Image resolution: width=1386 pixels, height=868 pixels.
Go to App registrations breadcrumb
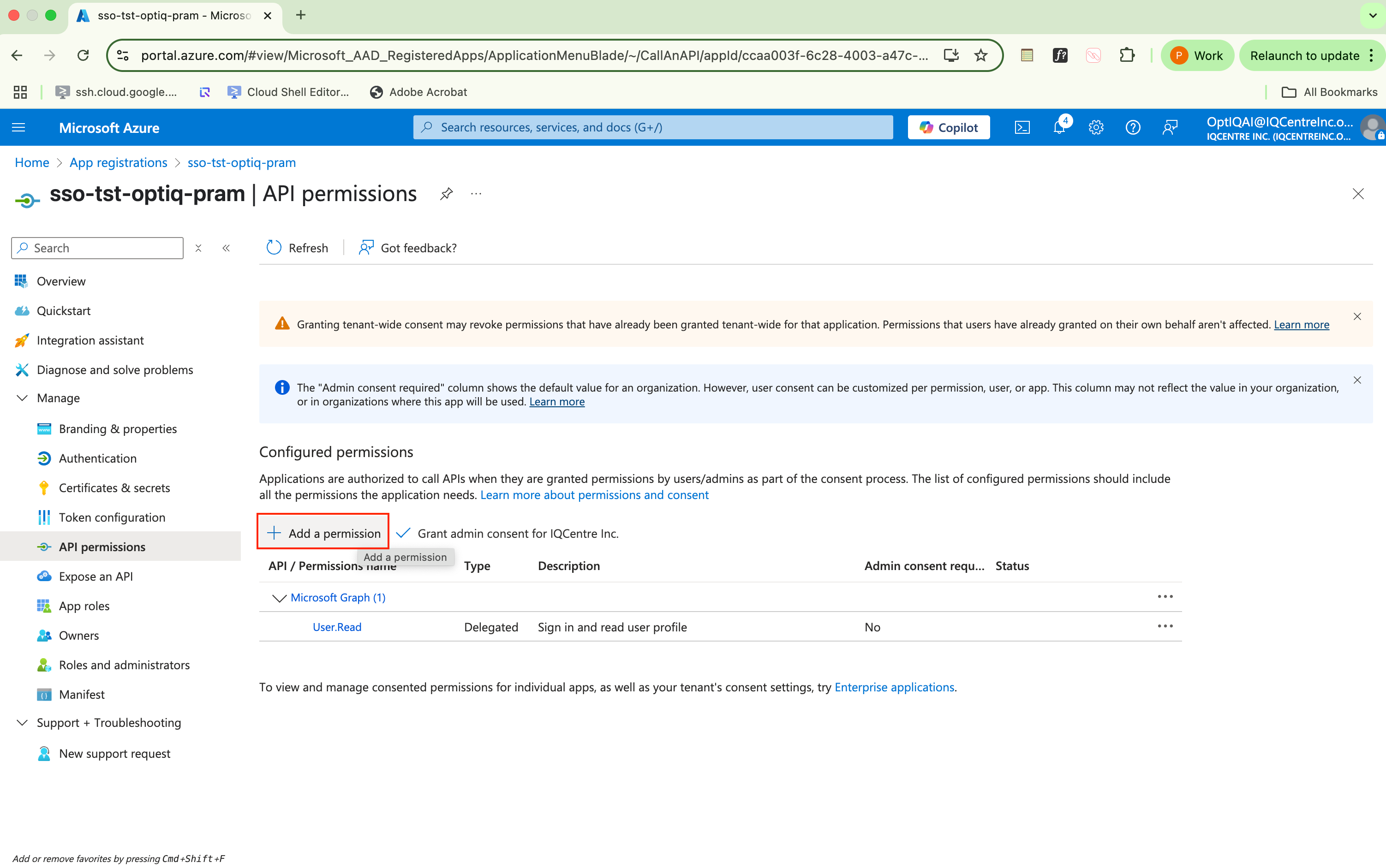(x=118, y=162)
